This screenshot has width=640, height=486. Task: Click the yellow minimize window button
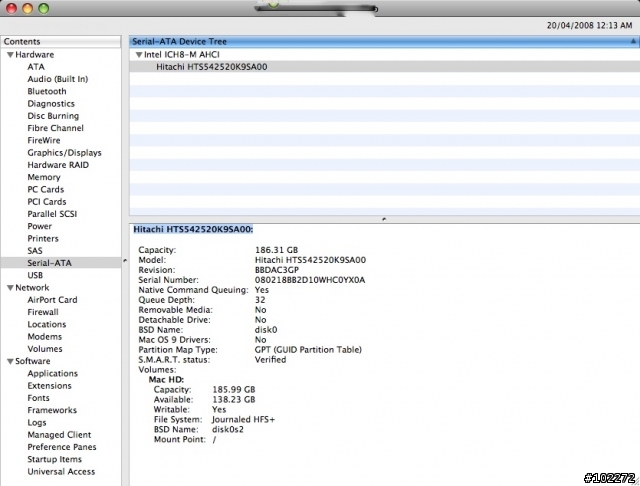[x=27, y=8]
